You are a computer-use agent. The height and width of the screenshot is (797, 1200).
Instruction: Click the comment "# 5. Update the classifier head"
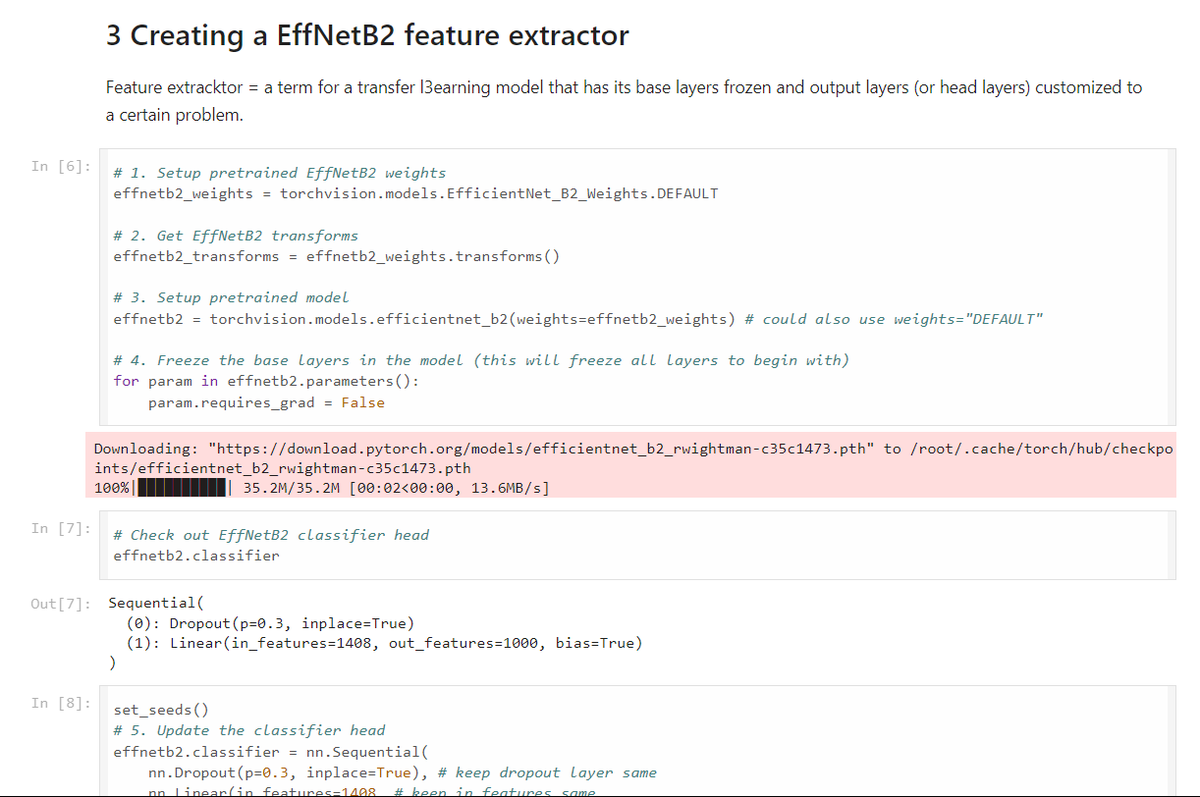[249, 730]
